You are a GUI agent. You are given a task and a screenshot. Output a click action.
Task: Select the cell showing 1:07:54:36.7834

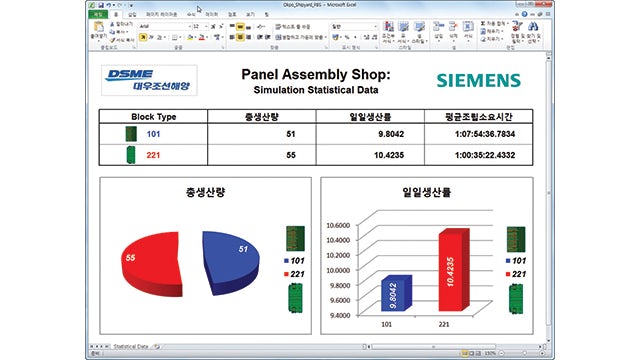(479, 134)
